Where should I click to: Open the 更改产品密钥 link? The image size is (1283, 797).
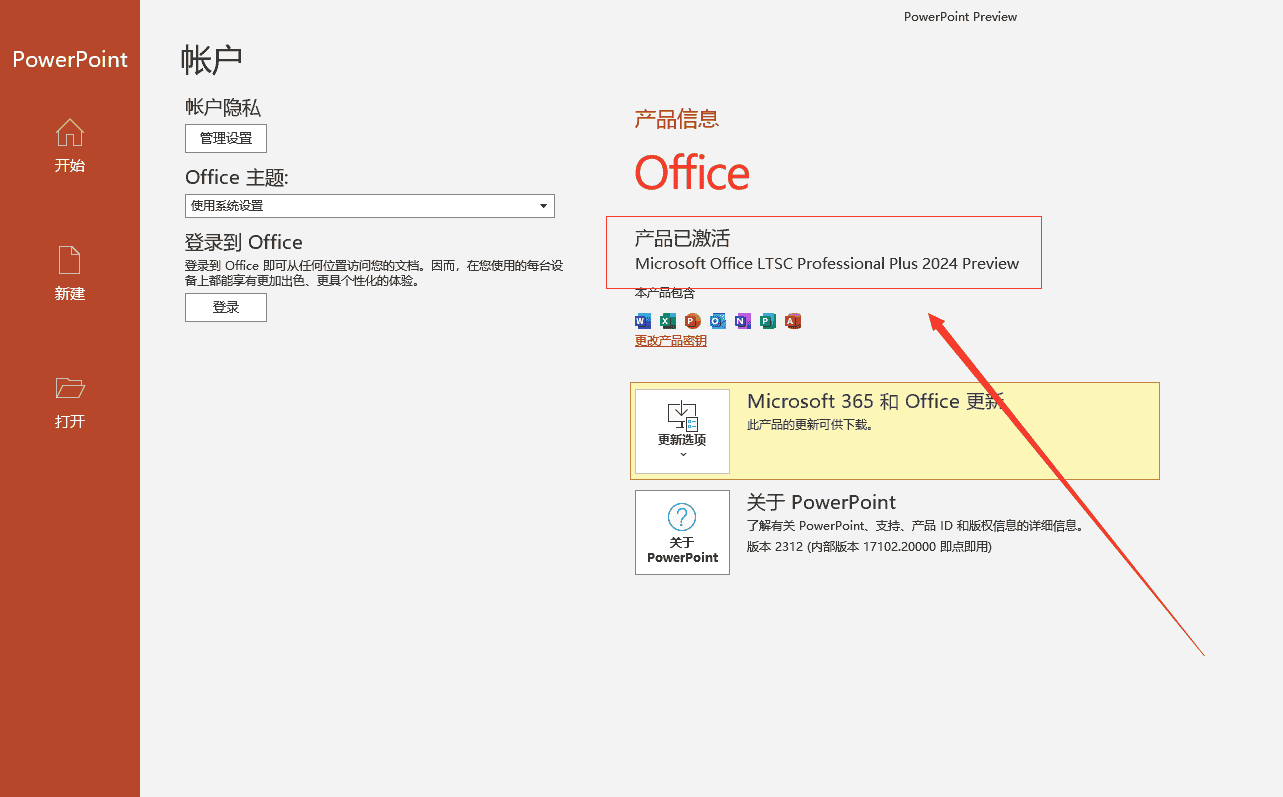(670, 340)
